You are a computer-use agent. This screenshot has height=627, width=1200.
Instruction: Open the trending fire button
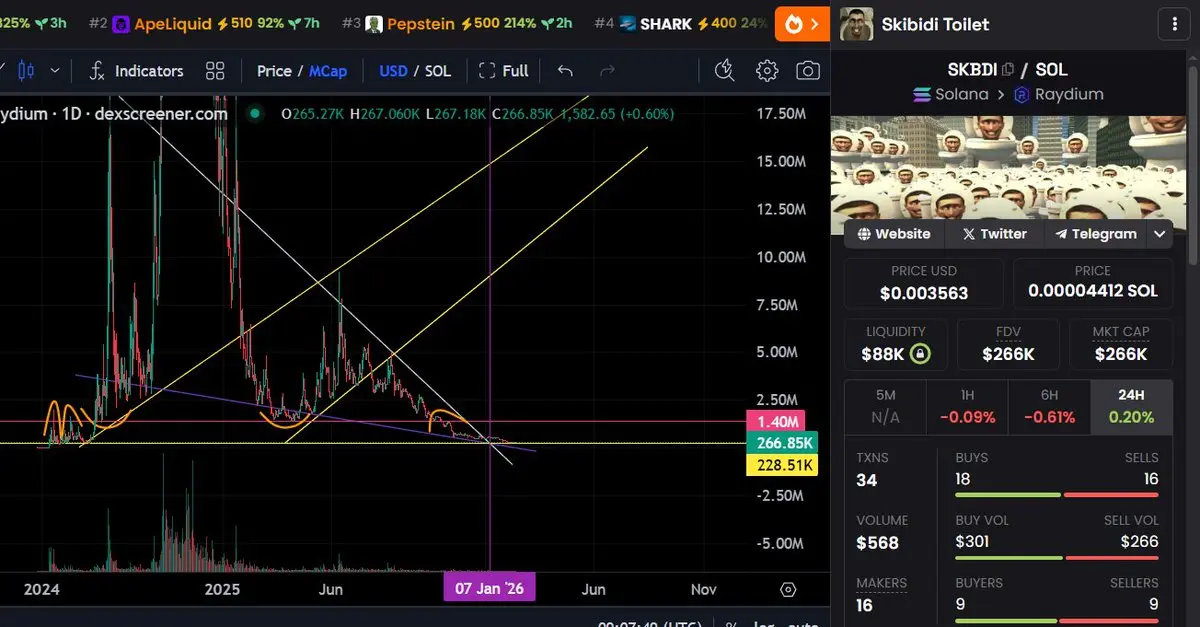click(x=802, y=23)
